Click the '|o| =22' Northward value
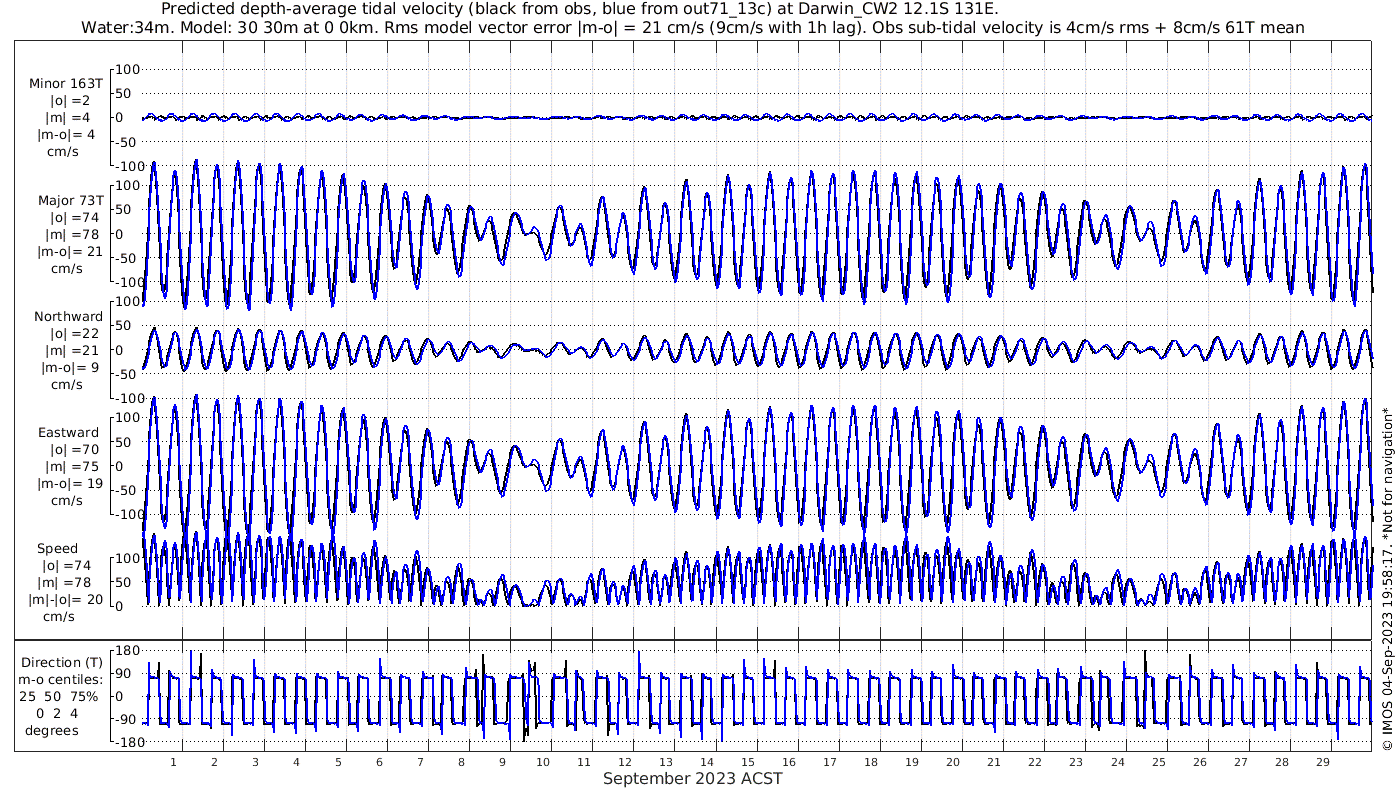 [75, 333]
